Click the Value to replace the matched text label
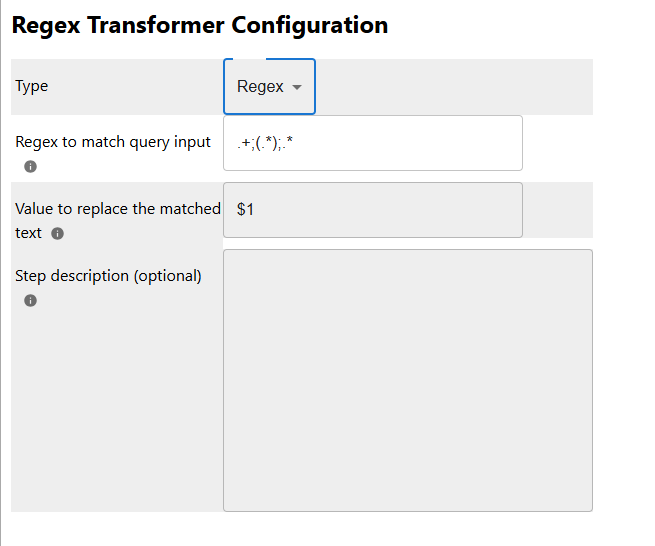Screen dimensions: 655x546 (x=117, y=209)
